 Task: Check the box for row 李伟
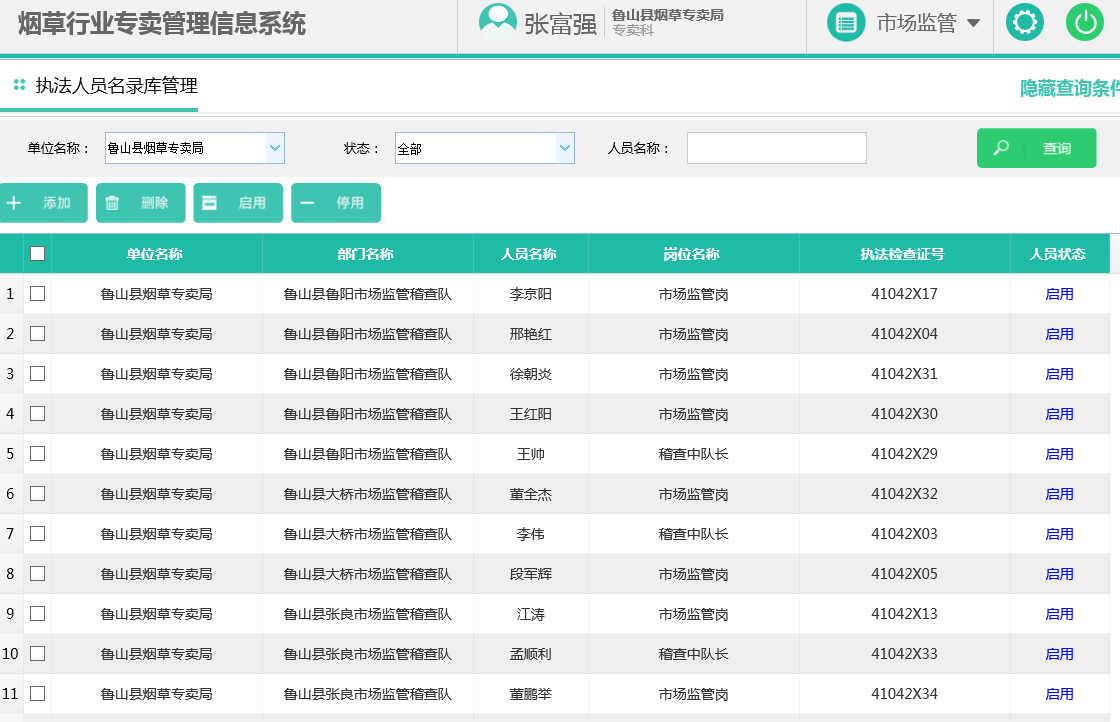(38, 533)
